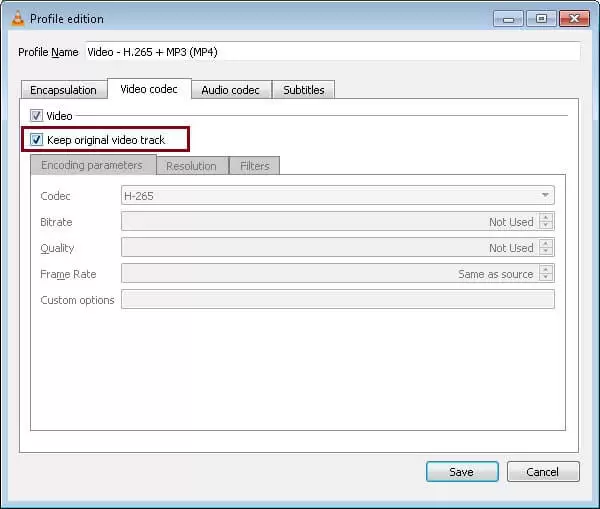
Task: Maximize the Profile edition window
Action: click(541, 19)
